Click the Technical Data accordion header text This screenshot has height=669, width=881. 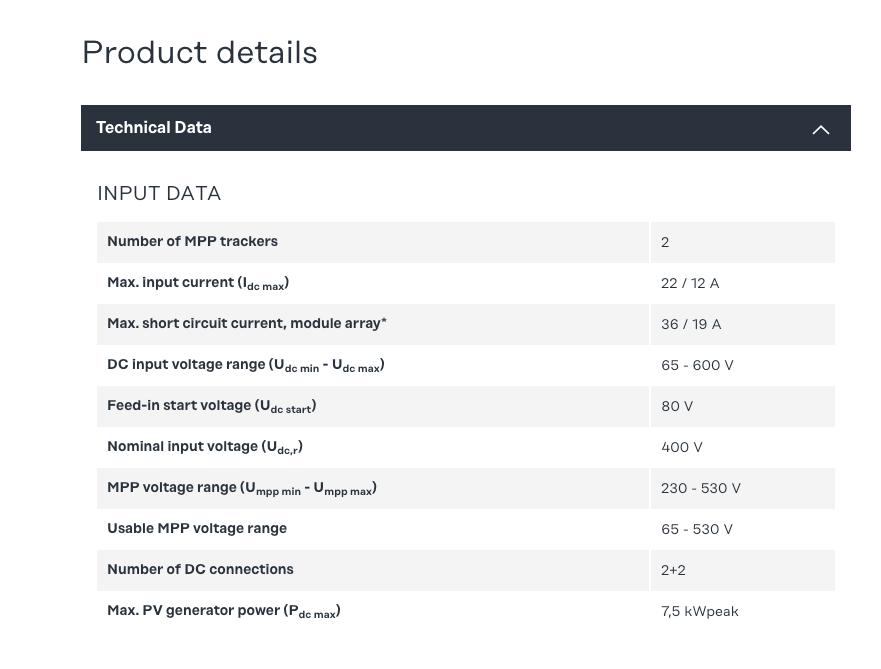click(x=154, y=128)
